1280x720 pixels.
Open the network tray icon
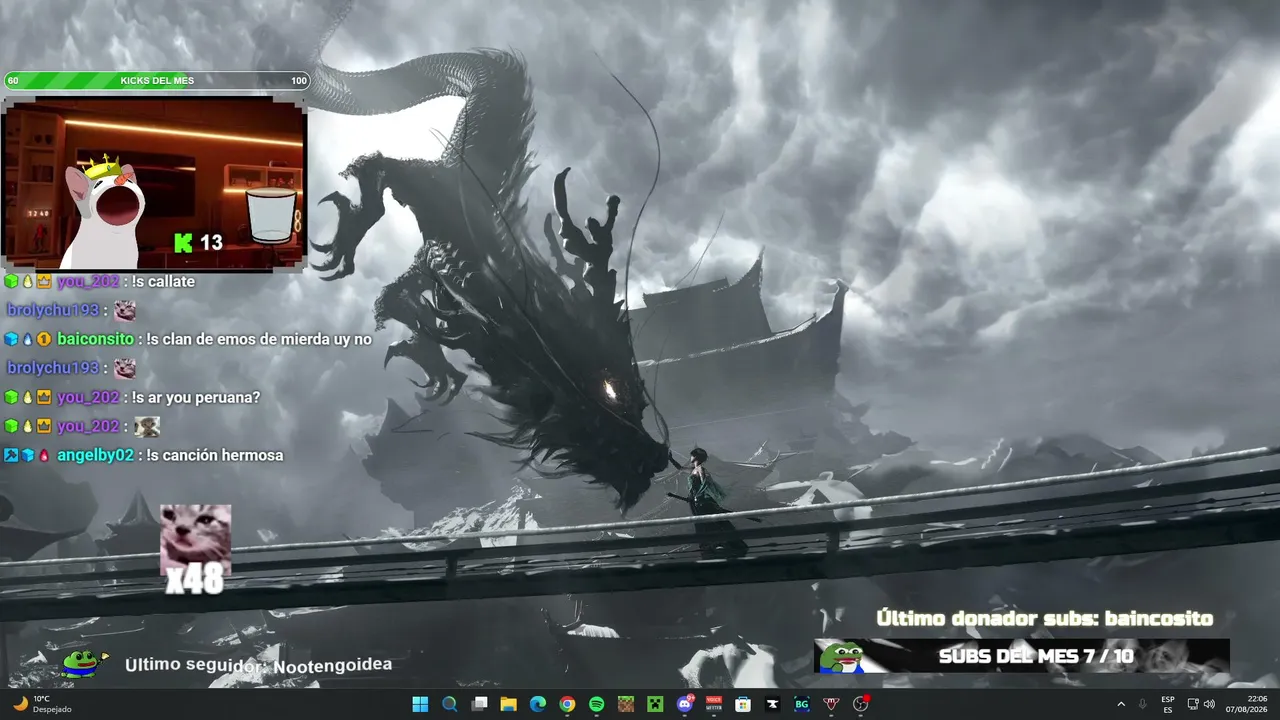(x=1193, y=704)
